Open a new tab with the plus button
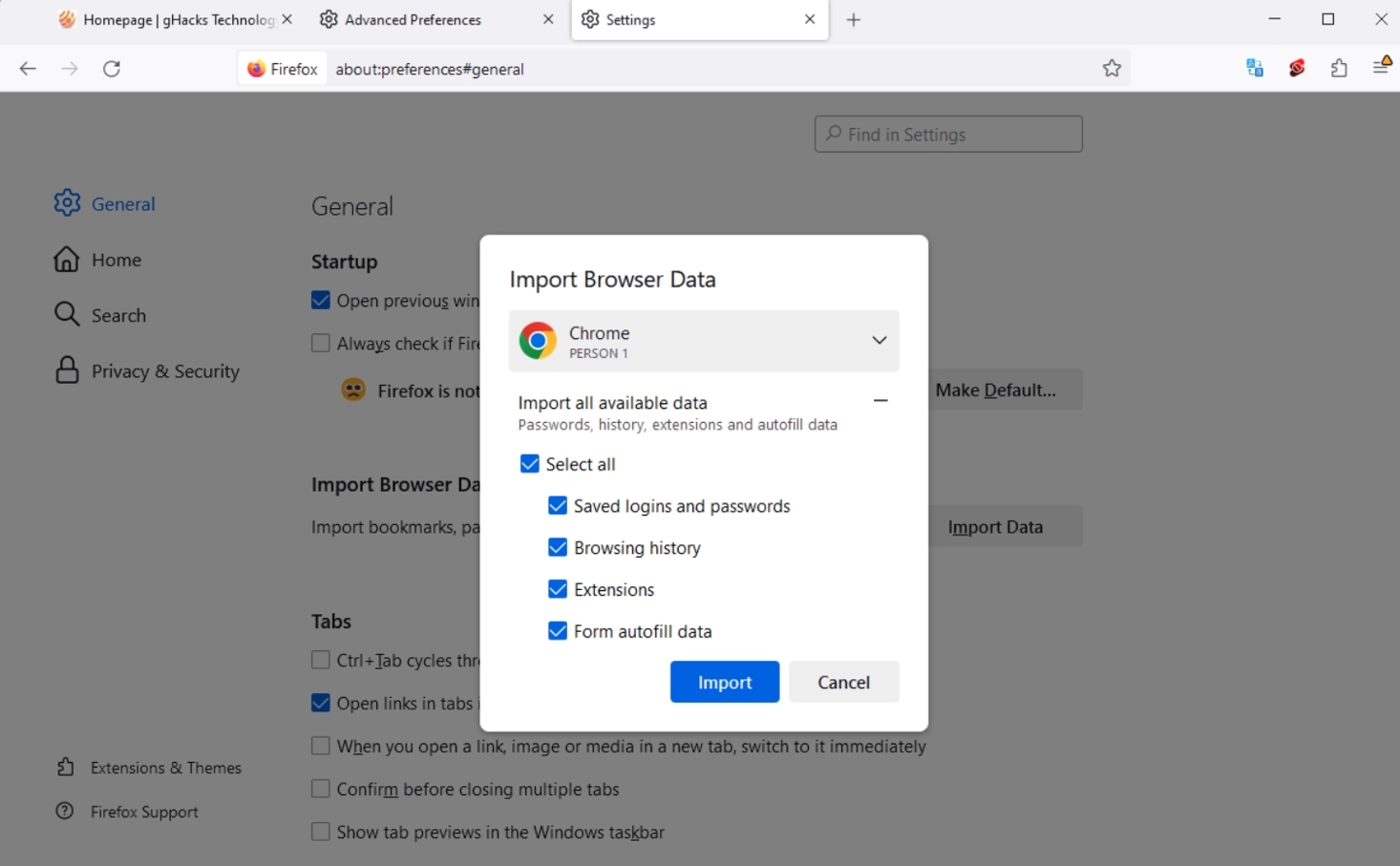The height and width of the screenshot is (866, 1400). 854,19
